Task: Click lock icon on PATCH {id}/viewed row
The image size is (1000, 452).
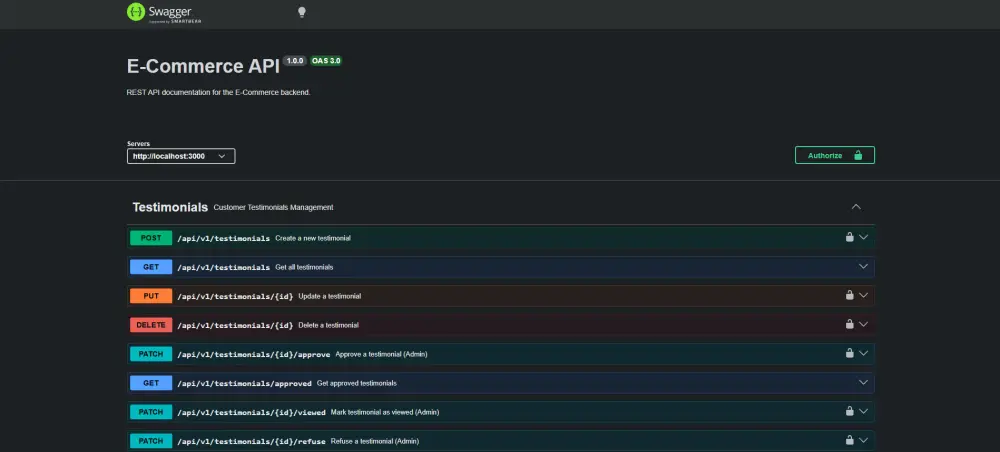Action: (849, 411)
